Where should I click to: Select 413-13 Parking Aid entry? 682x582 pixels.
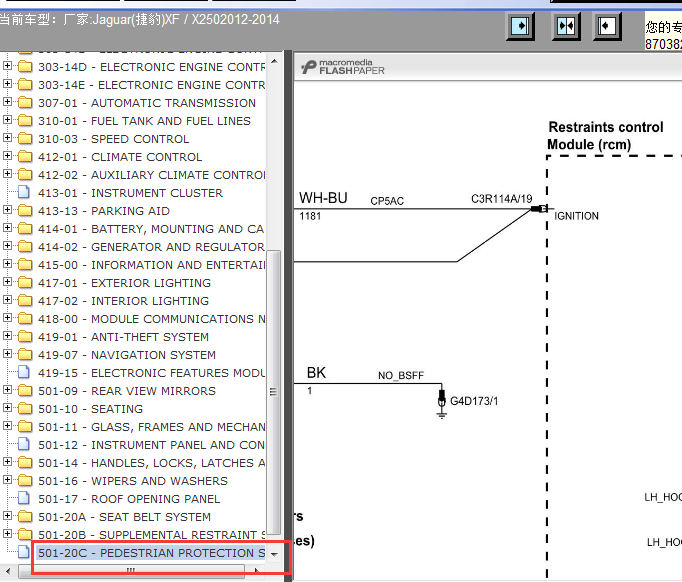coord(104,211)
